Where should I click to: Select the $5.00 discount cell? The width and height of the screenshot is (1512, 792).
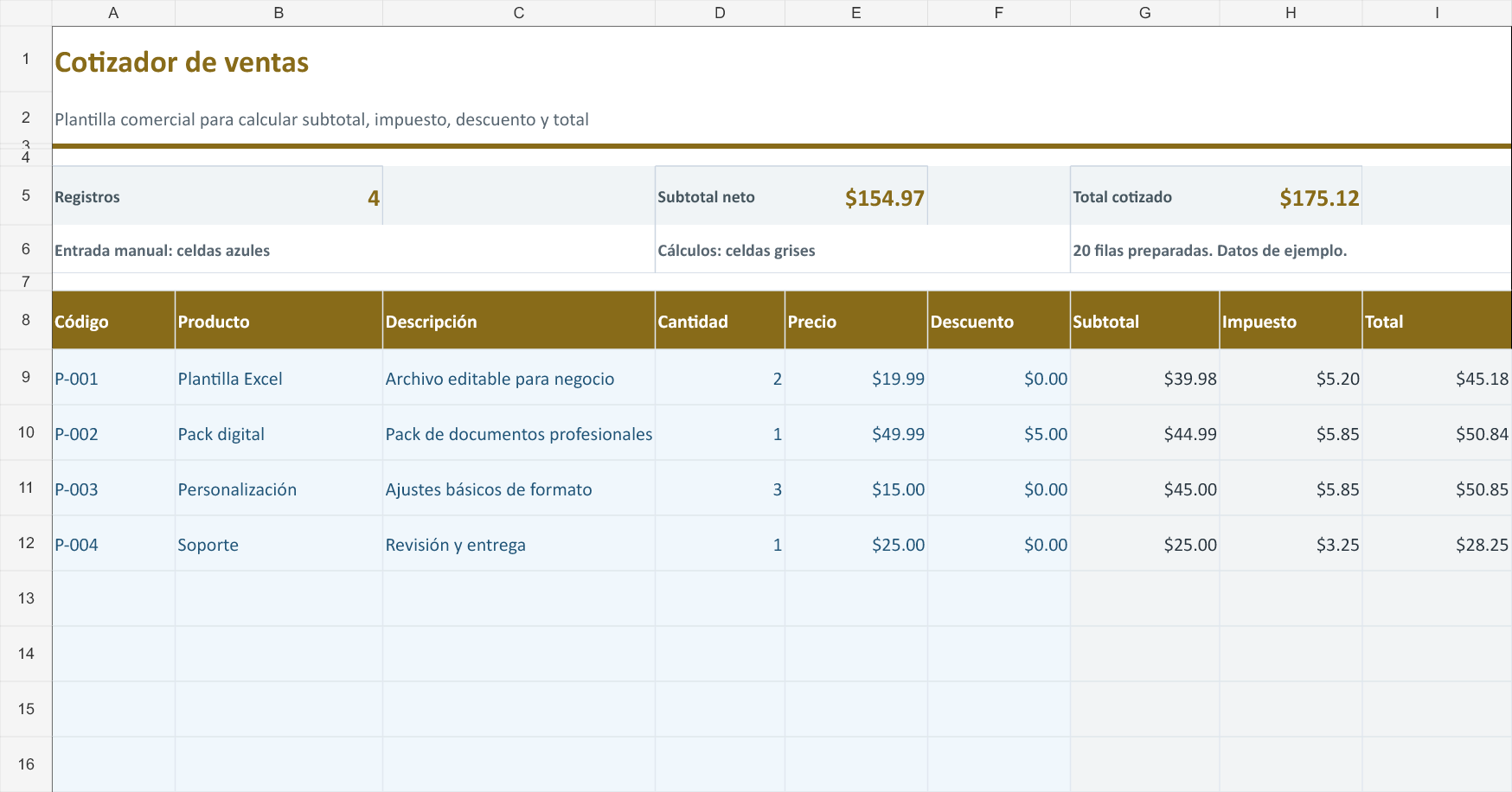[x=999, y=433]
